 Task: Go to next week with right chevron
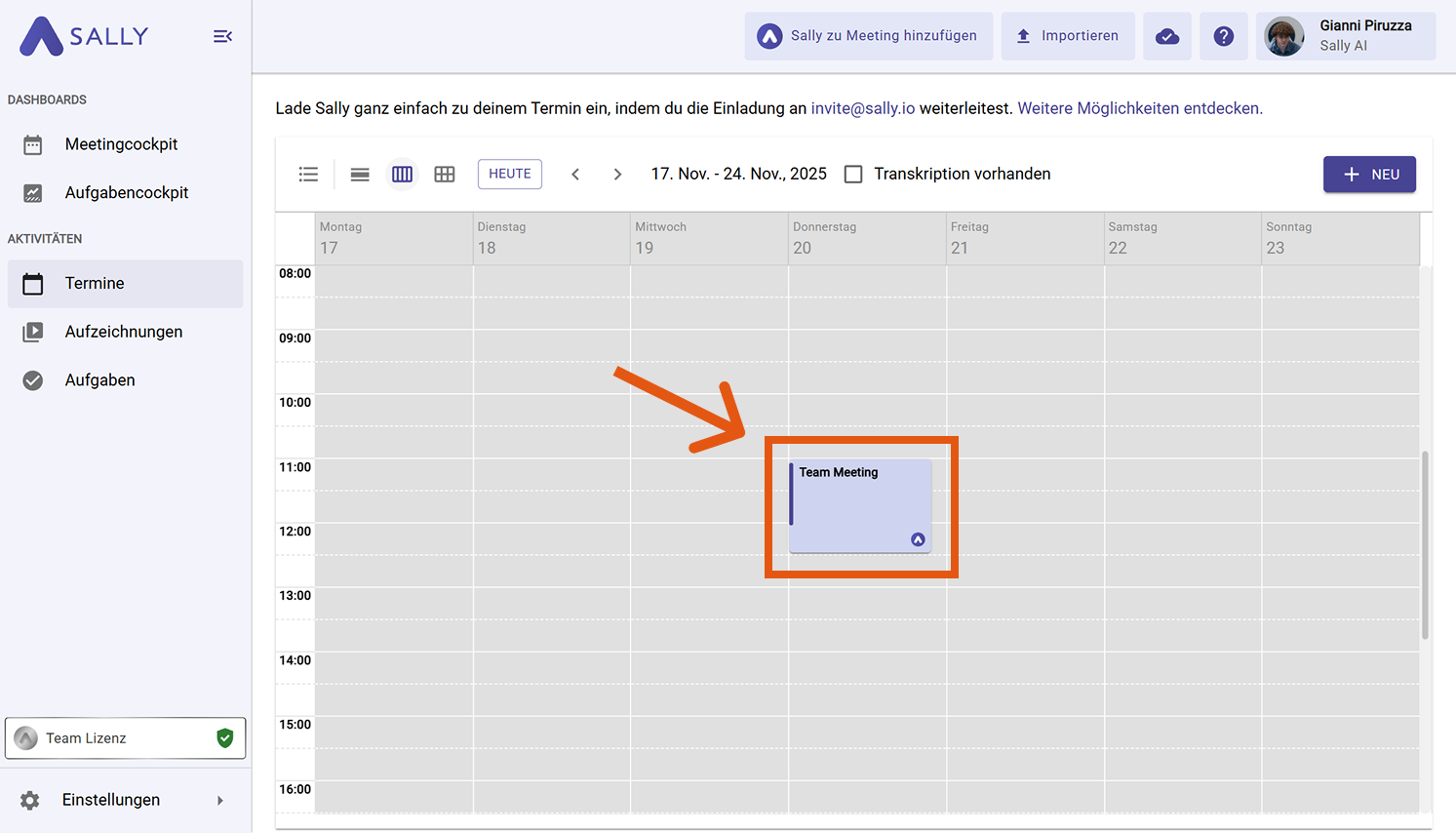click(x=617, y=174)
